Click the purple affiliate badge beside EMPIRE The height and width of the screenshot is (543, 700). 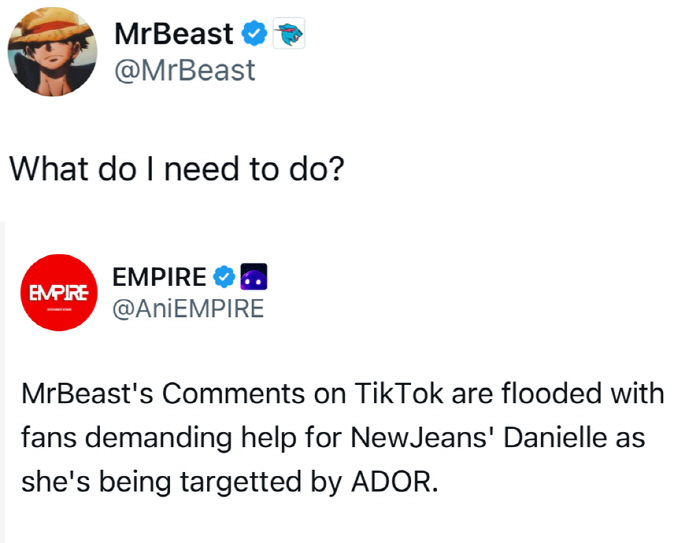(254, 276)
